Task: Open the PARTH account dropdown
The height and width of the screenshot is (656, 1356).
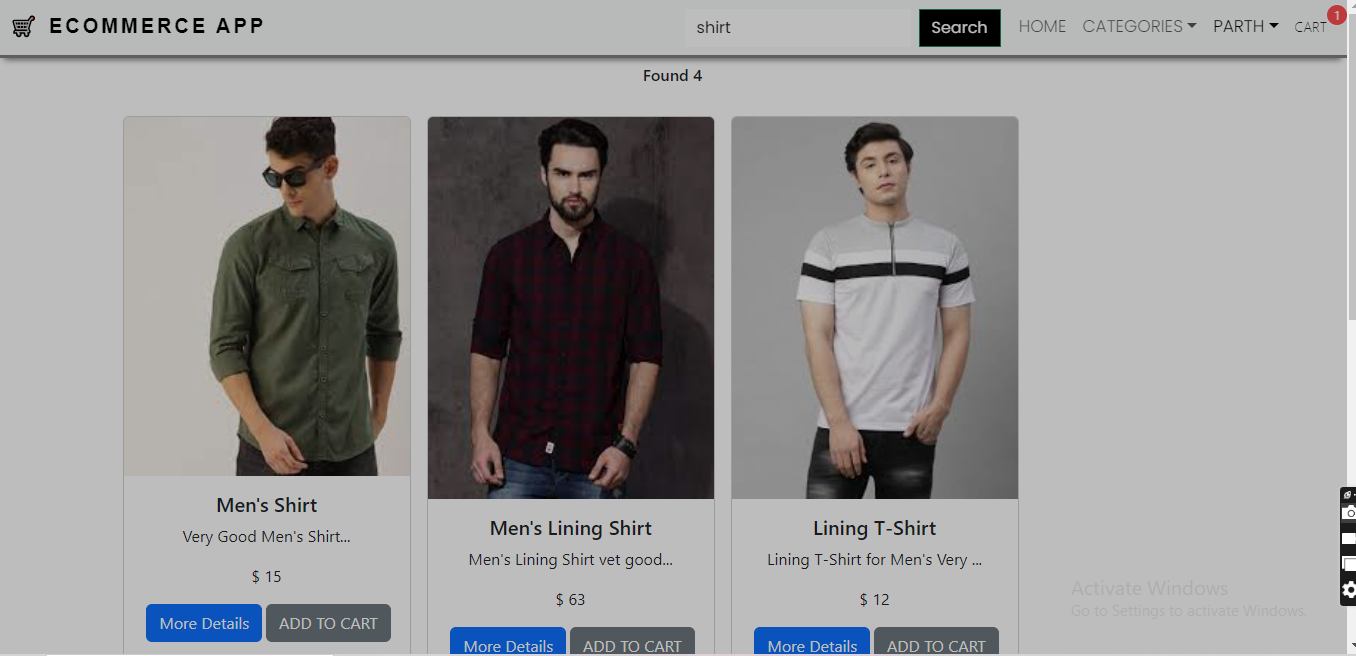Action: 1244,26
